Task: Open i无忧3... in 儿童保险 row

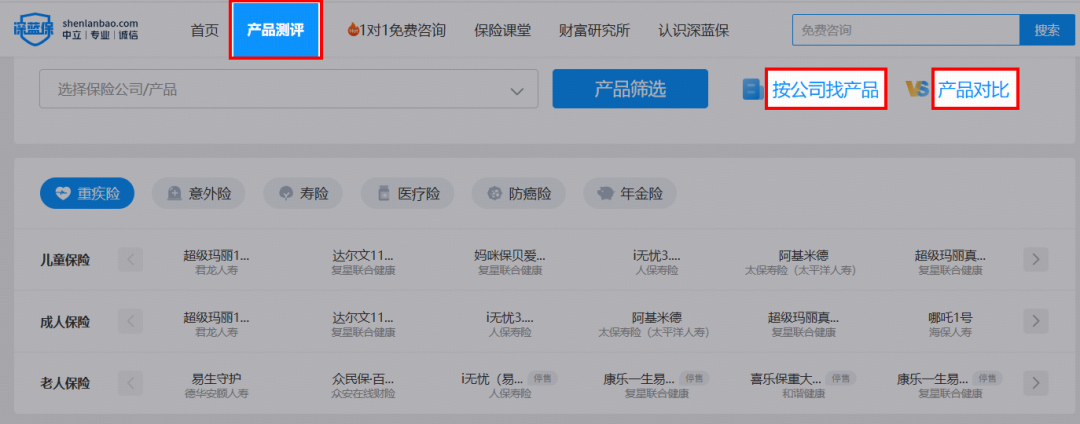Action: (656, 262)
